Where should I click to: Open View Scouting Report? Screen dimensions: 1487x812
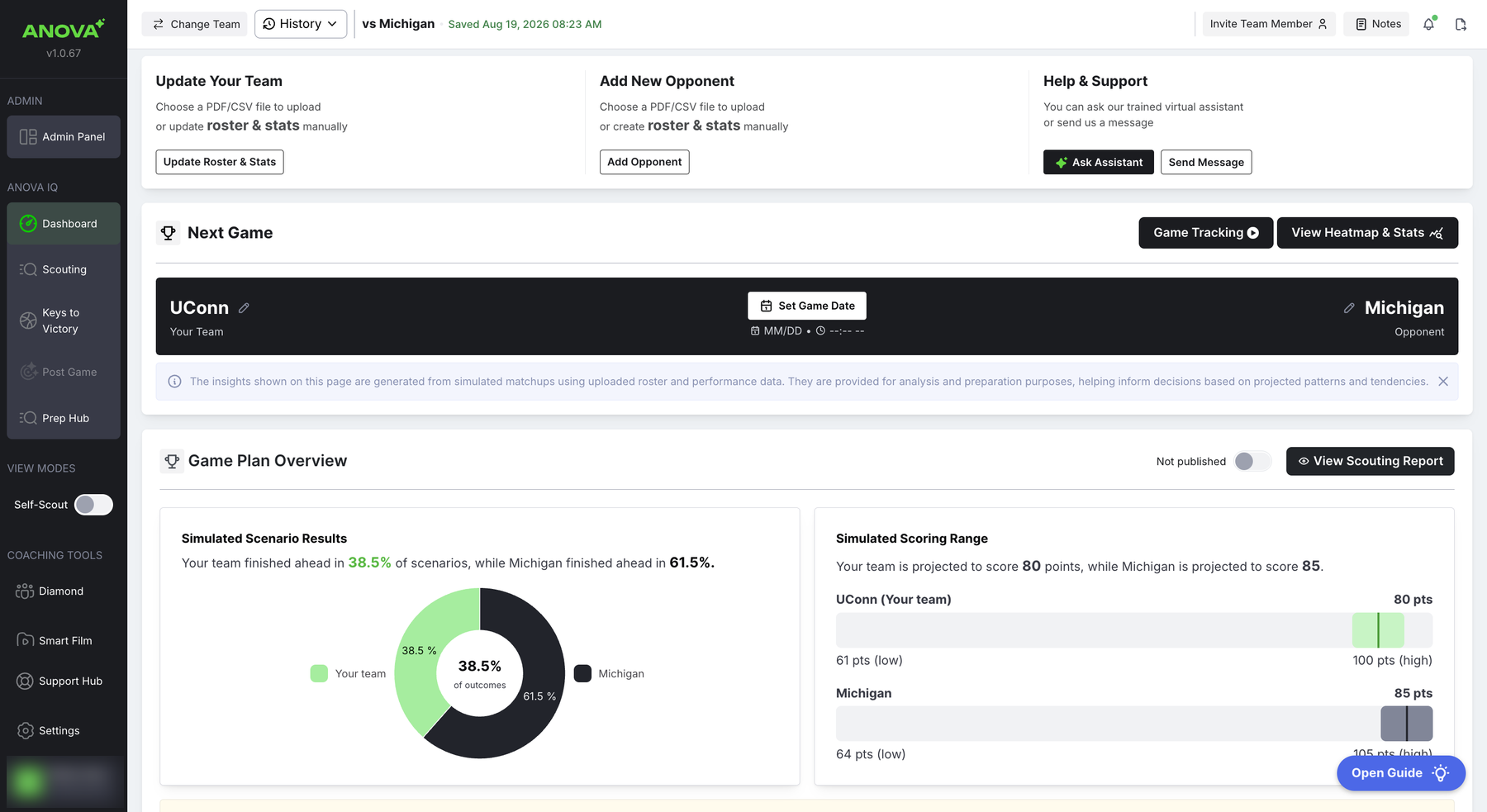(1371, 461)
